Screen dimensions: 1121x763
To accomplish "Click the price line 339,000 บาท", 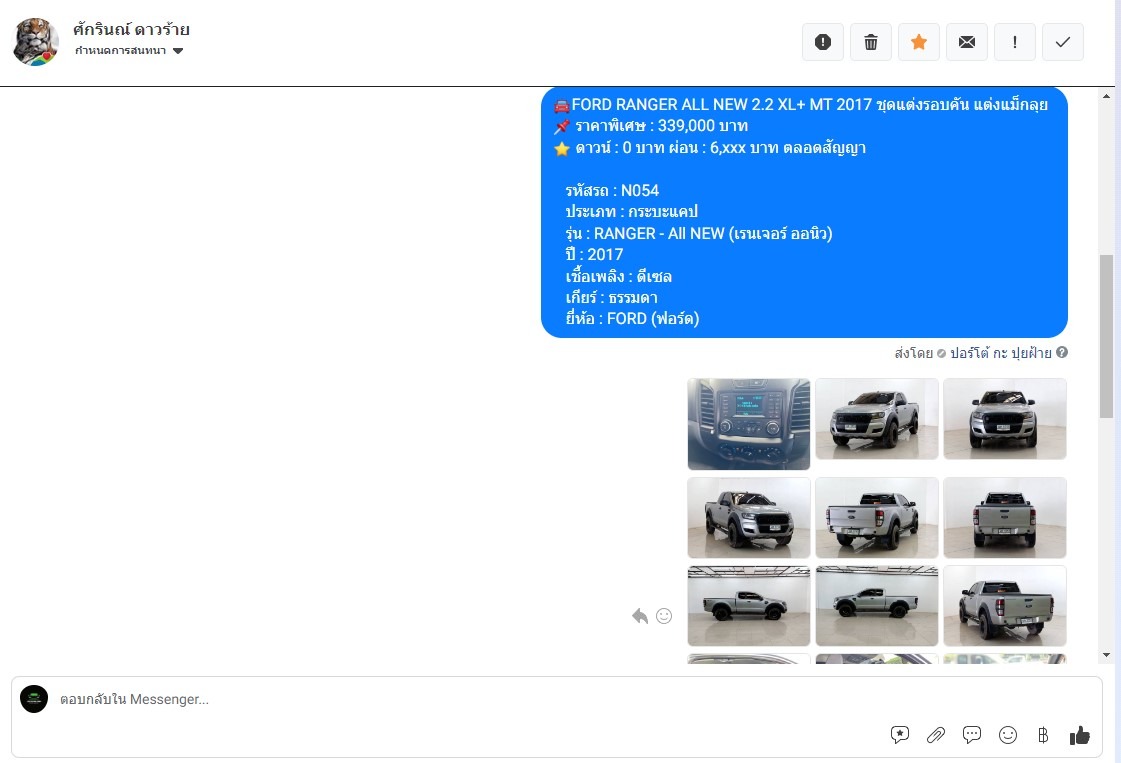I will 661,126.
